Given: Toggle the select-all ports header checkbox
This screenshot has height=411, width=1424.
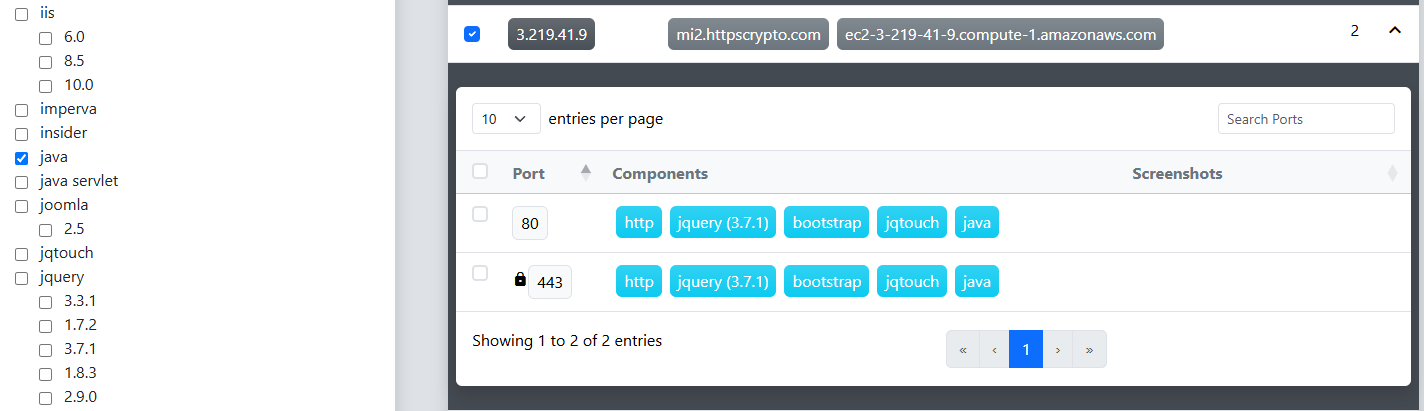Looking at the screenshot, I should click(x=480, y=171).
